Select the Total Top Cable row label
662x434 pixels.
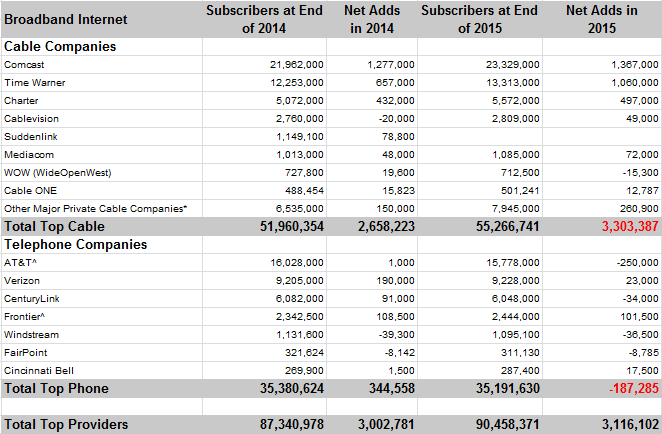(54, 227)
